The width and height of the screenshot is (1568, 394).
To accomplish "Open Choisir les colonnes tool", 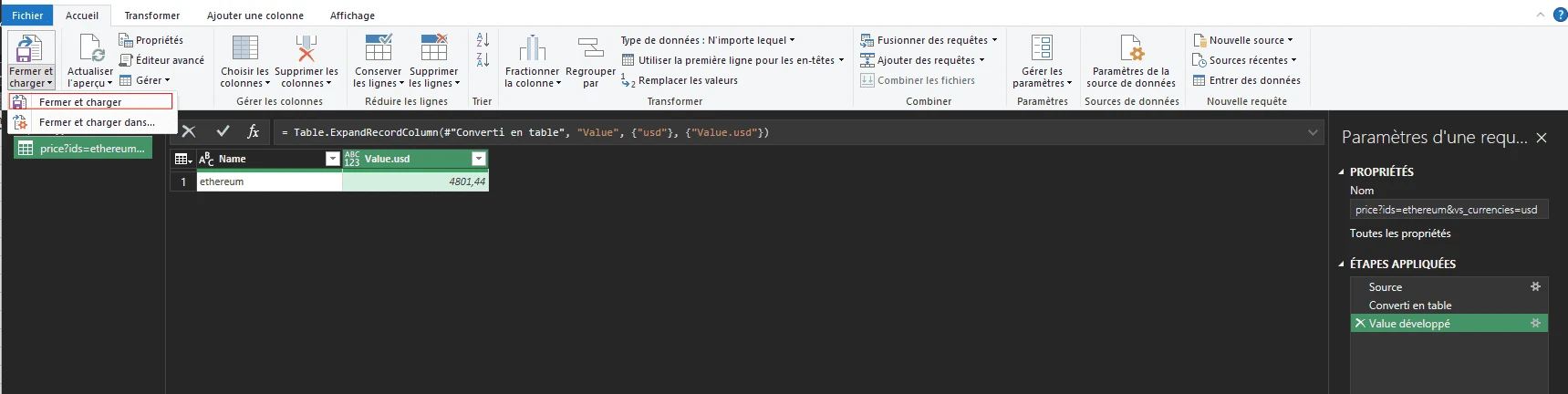I will [244, 48].
